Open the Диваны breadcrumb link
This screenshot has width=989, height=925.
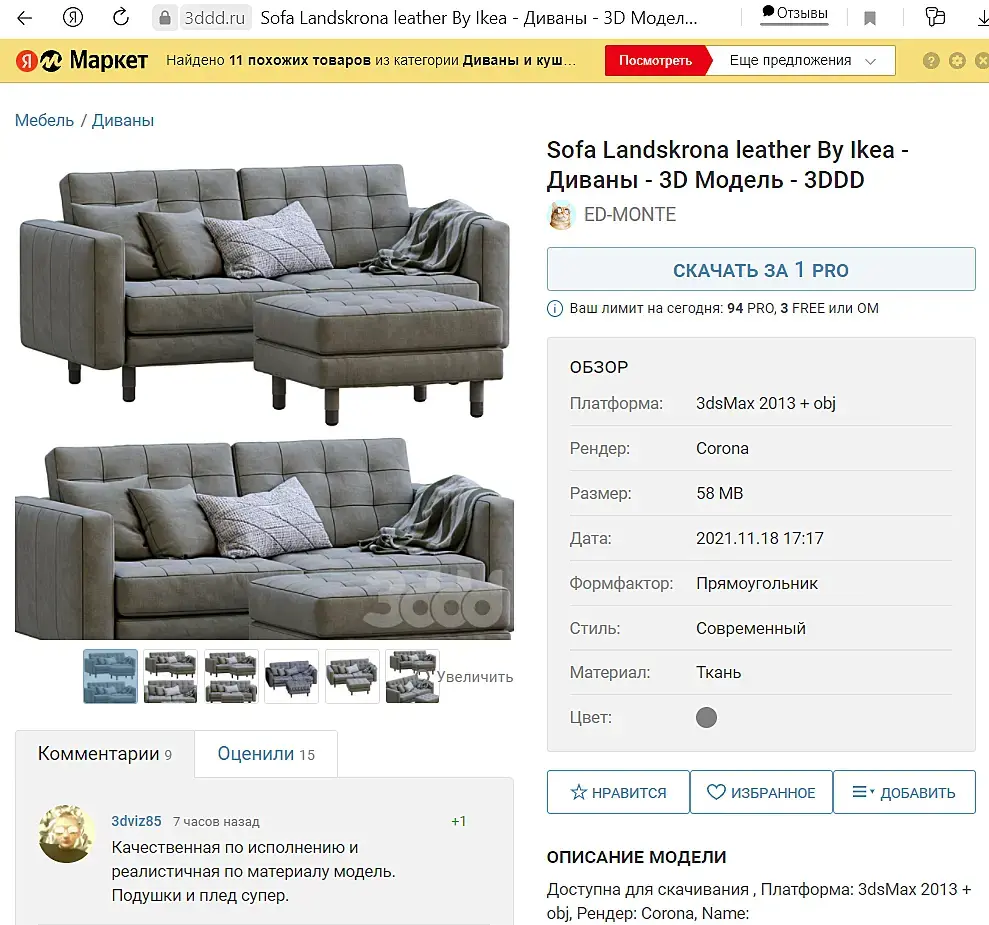point(123,120)
